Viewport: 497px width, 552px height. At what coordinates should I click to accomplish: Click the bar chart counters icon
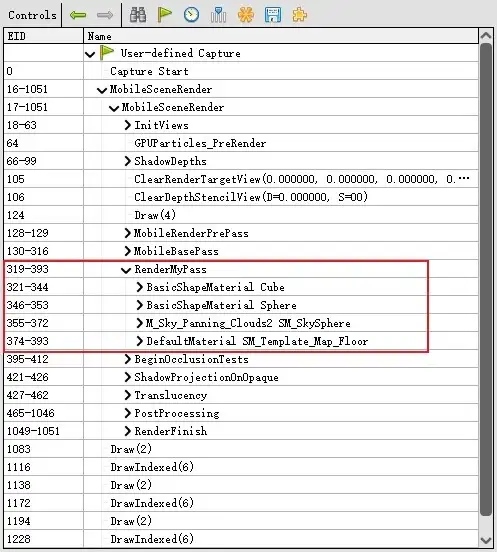[x=218, y=15]
